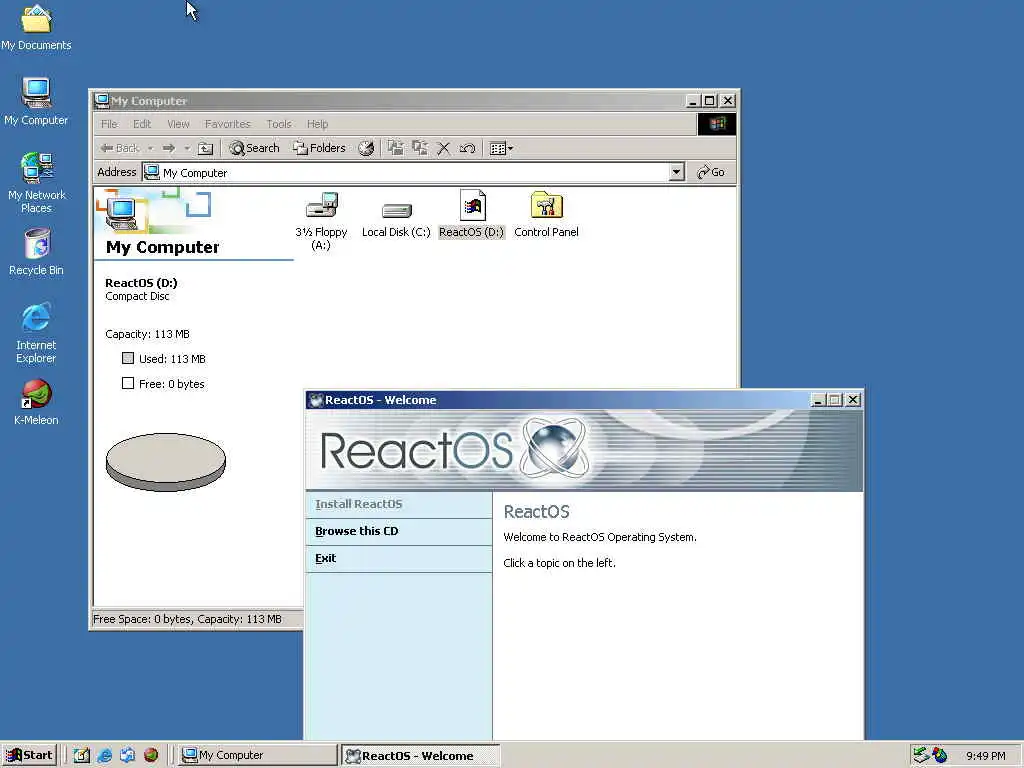Select the 3½ Floppy (A:) drive

pos(321,221)
